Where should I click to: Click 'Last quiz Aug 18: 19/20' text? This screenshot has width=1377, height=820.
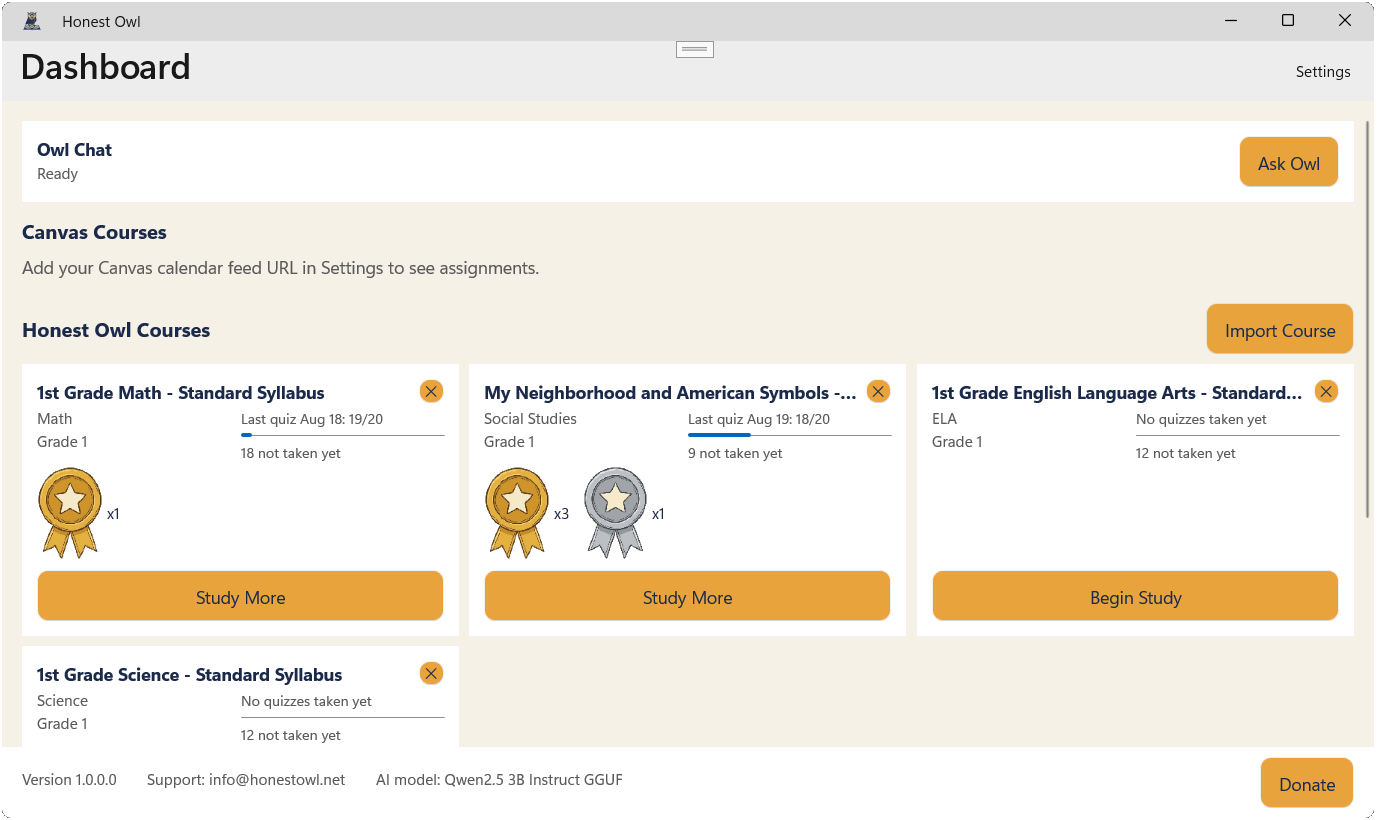(312, 419)
